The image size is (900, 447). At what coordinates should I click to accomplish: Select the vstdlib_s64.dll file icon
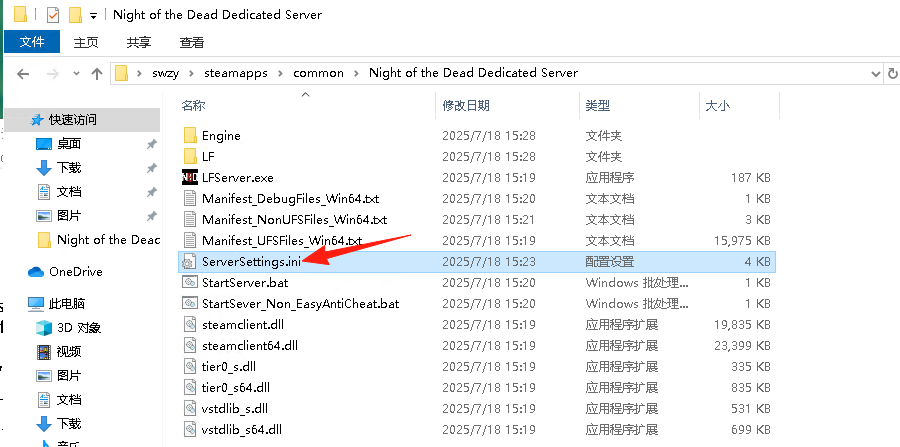[x=190, y=429]
